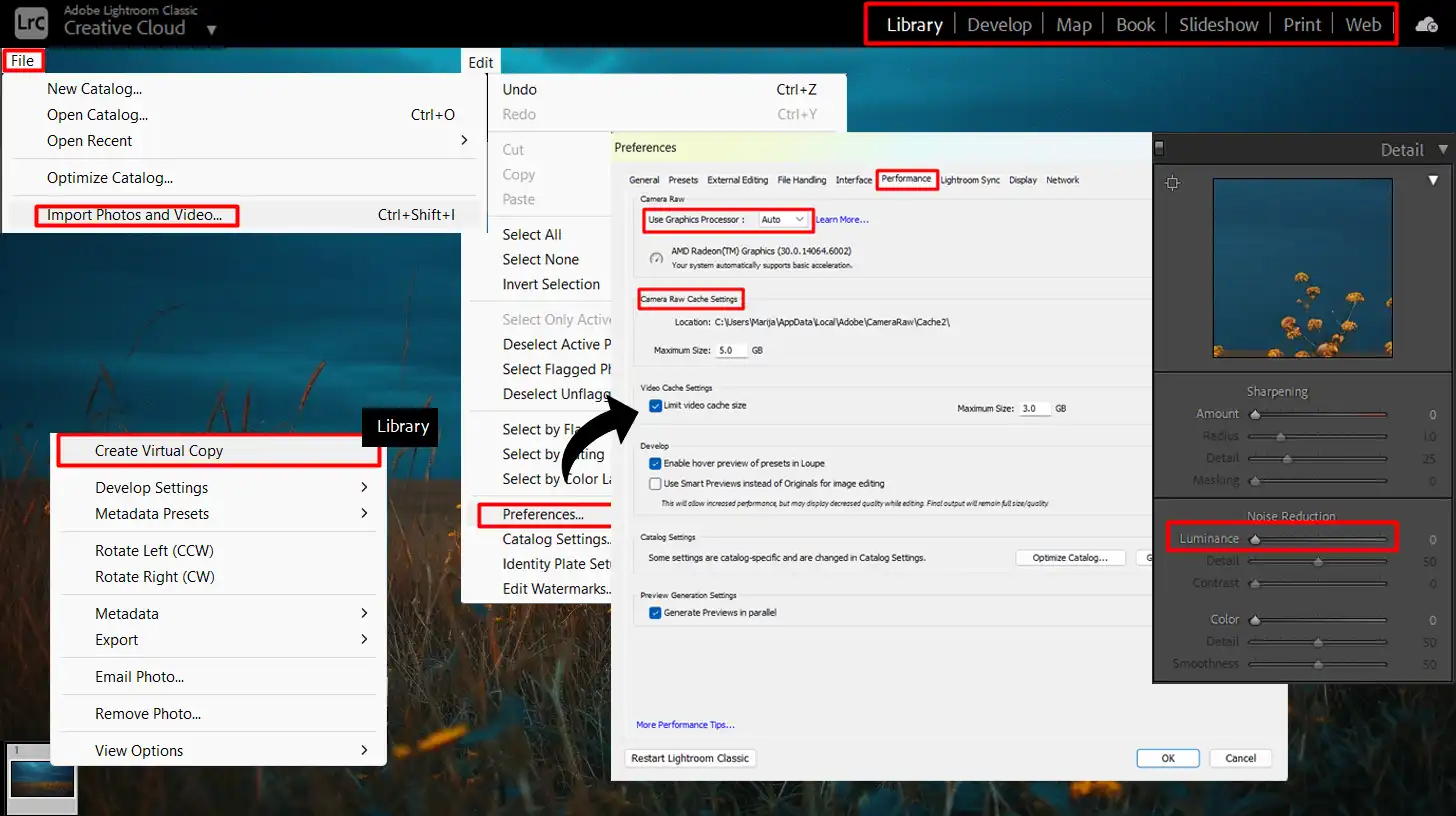Open the Creative Cloud identity plate dropdown arrow

pyautogui.click(x=211, y=30)
